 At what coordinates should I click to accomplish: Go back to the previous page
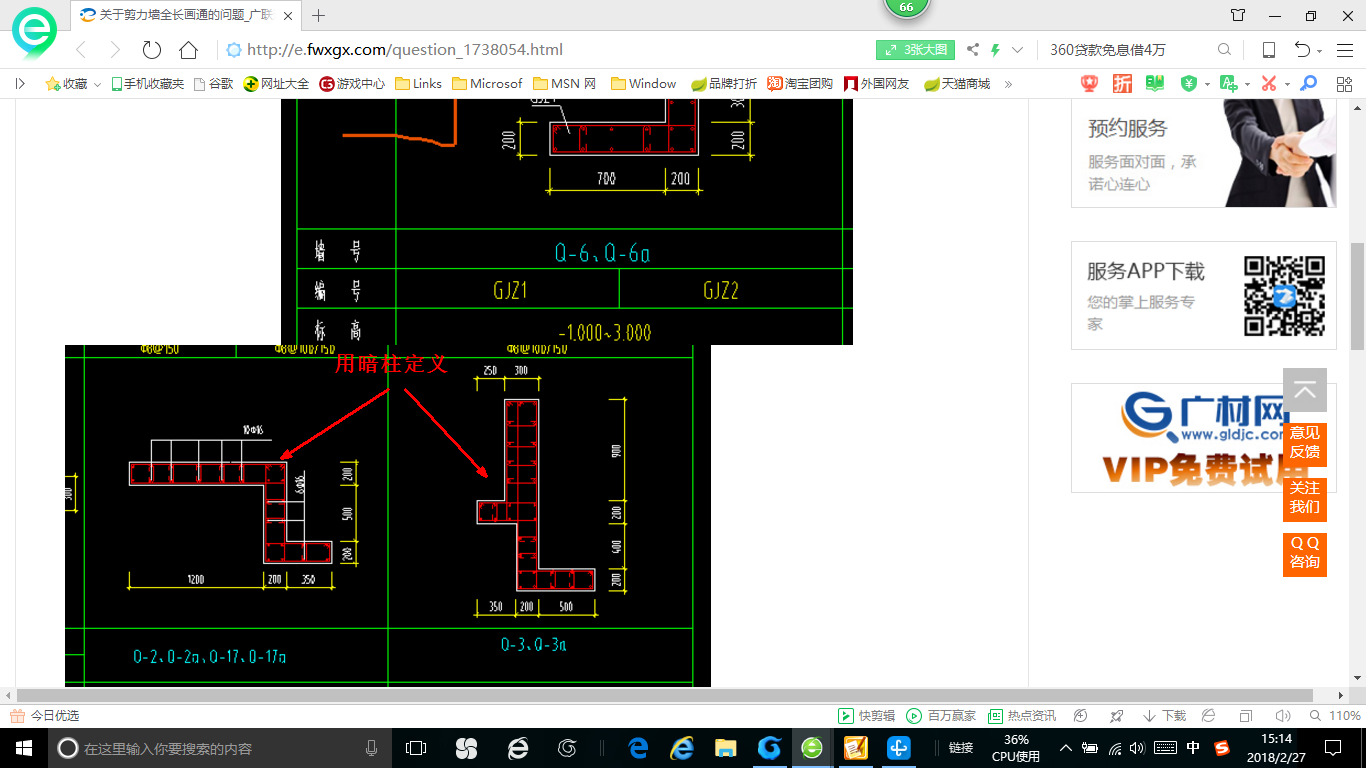pos(83,50)
